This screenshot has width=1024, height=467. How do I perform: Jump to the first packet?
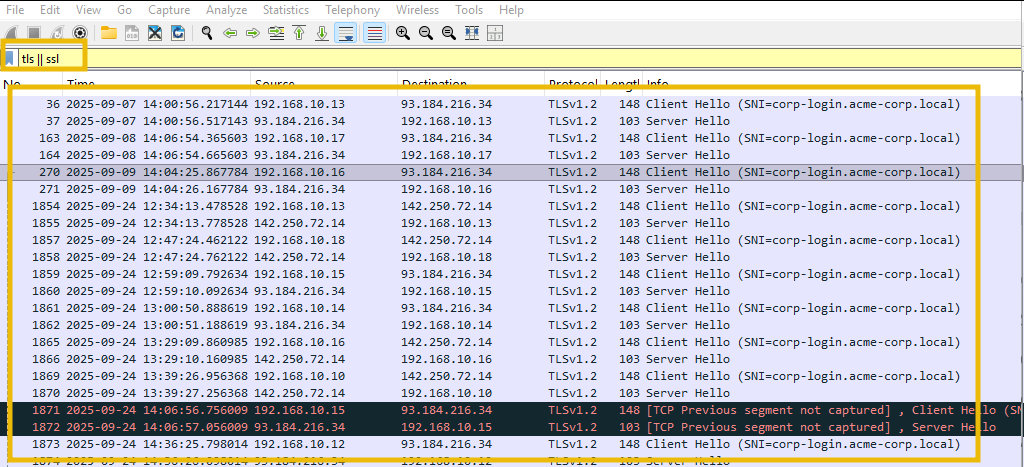(x=299, y=33)
